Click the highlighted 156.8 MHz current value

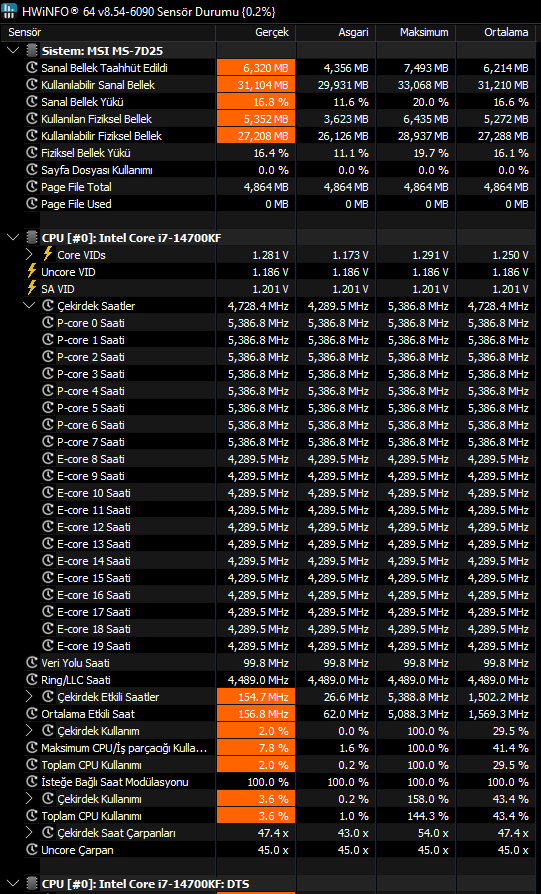point(256,714)
